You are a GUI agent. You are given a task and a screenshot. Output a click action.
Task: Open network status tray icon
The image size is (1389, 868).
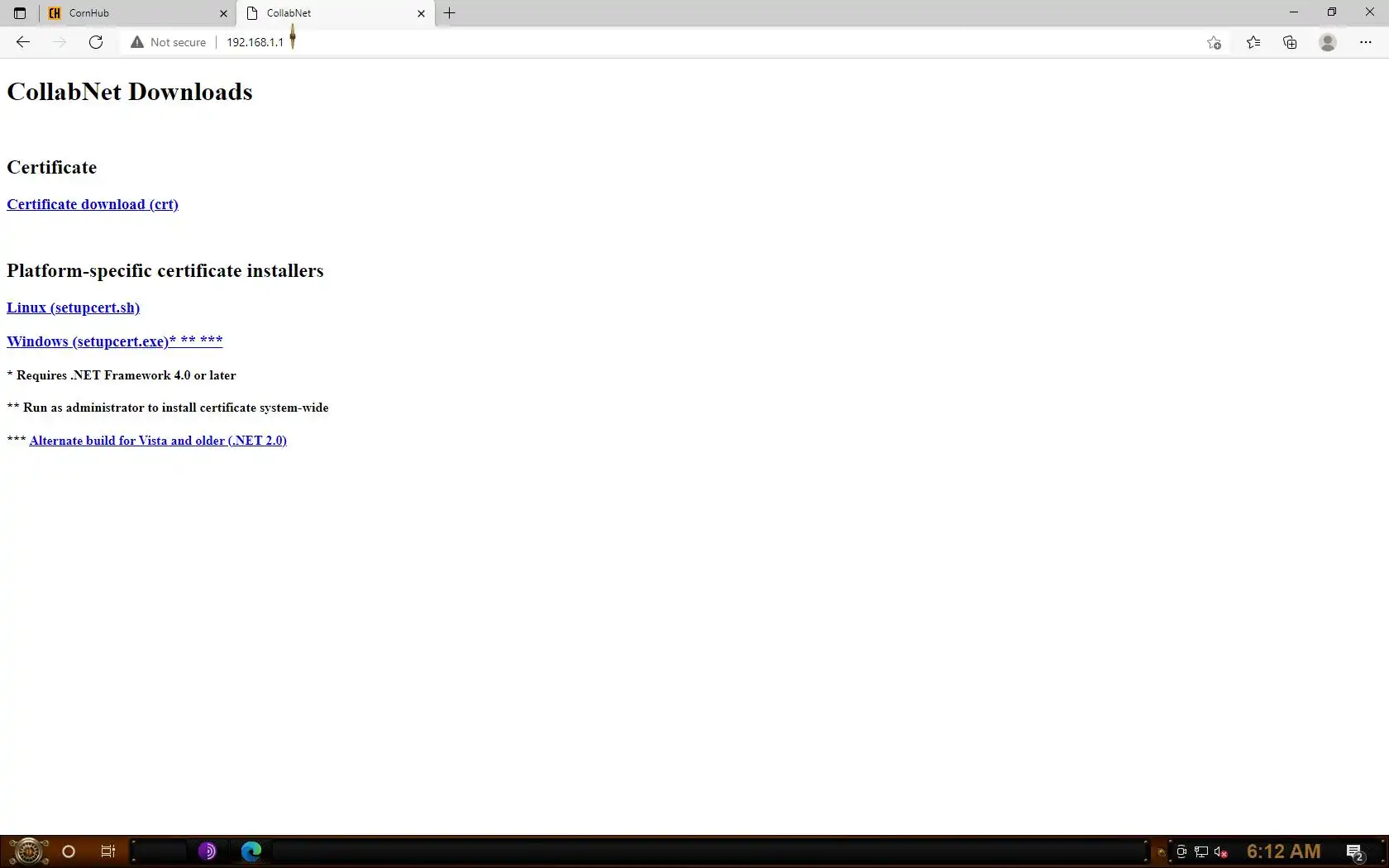click(x=1201, y=852)
